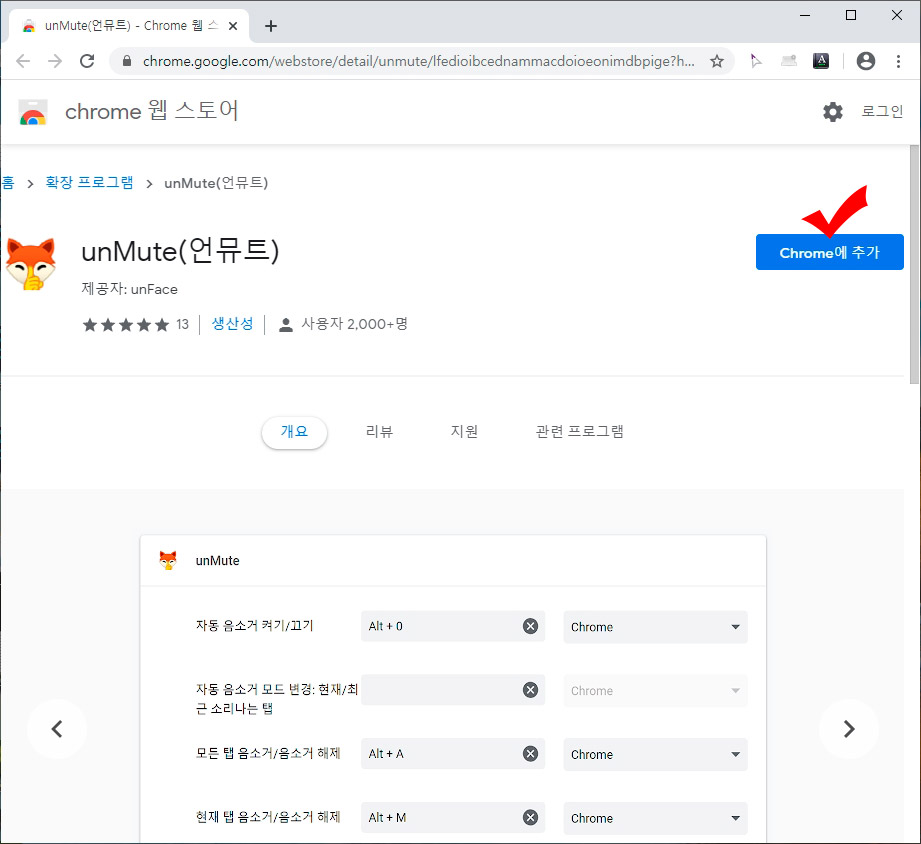The width and height of the screenshot is (921, 844).
Task: Click the browser forward arrow
Action: click(x=55, y=61)
